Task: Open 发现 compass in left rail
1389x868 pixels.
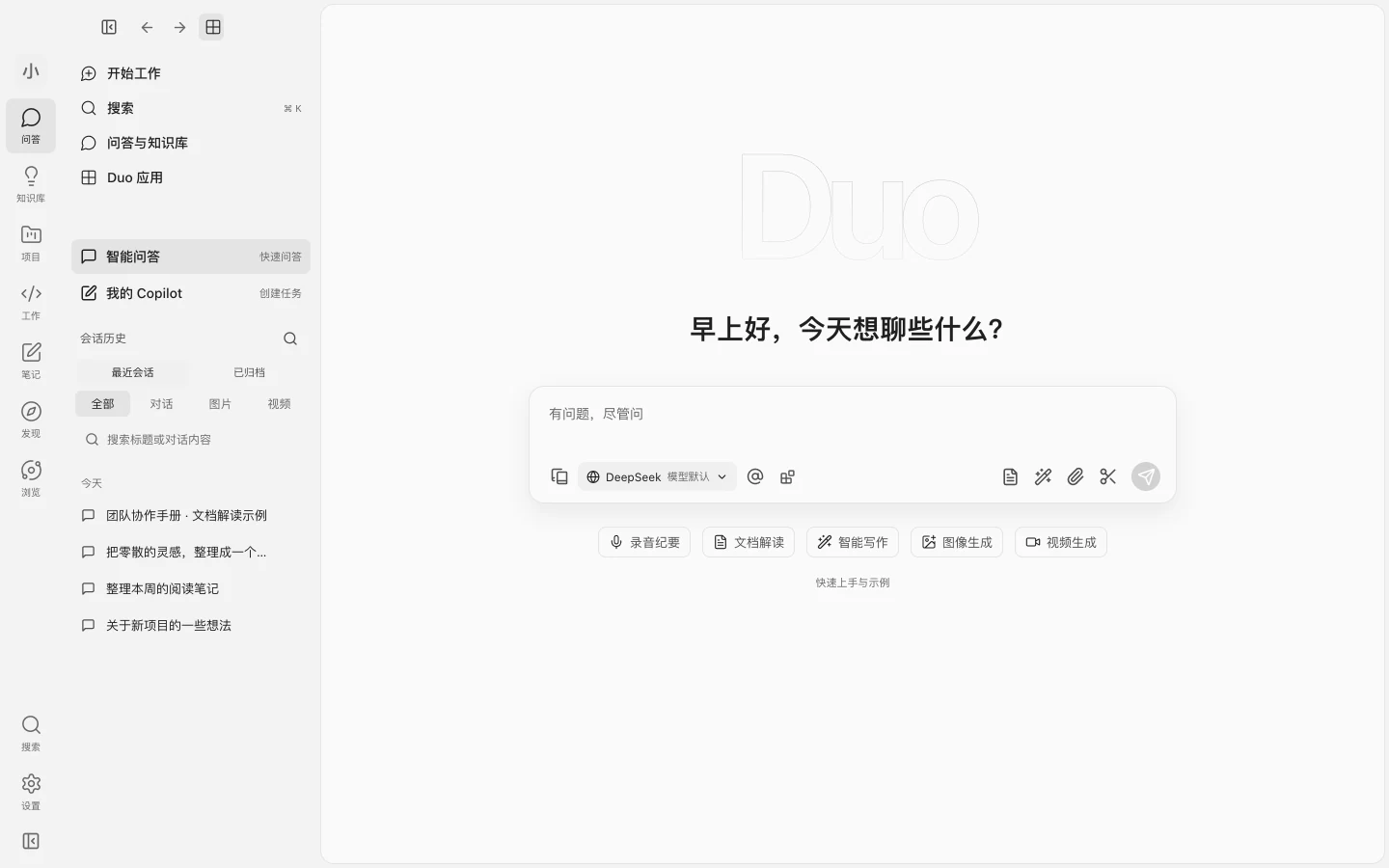Action: 31,420
